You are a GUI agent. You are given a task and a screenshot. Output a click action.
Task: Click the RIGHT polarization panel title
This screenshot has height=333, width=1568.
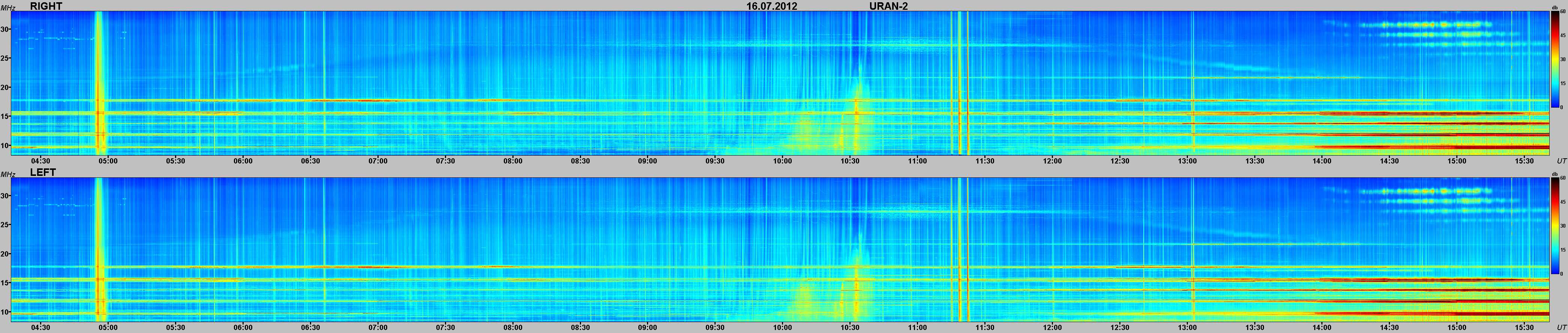[46, 6]
